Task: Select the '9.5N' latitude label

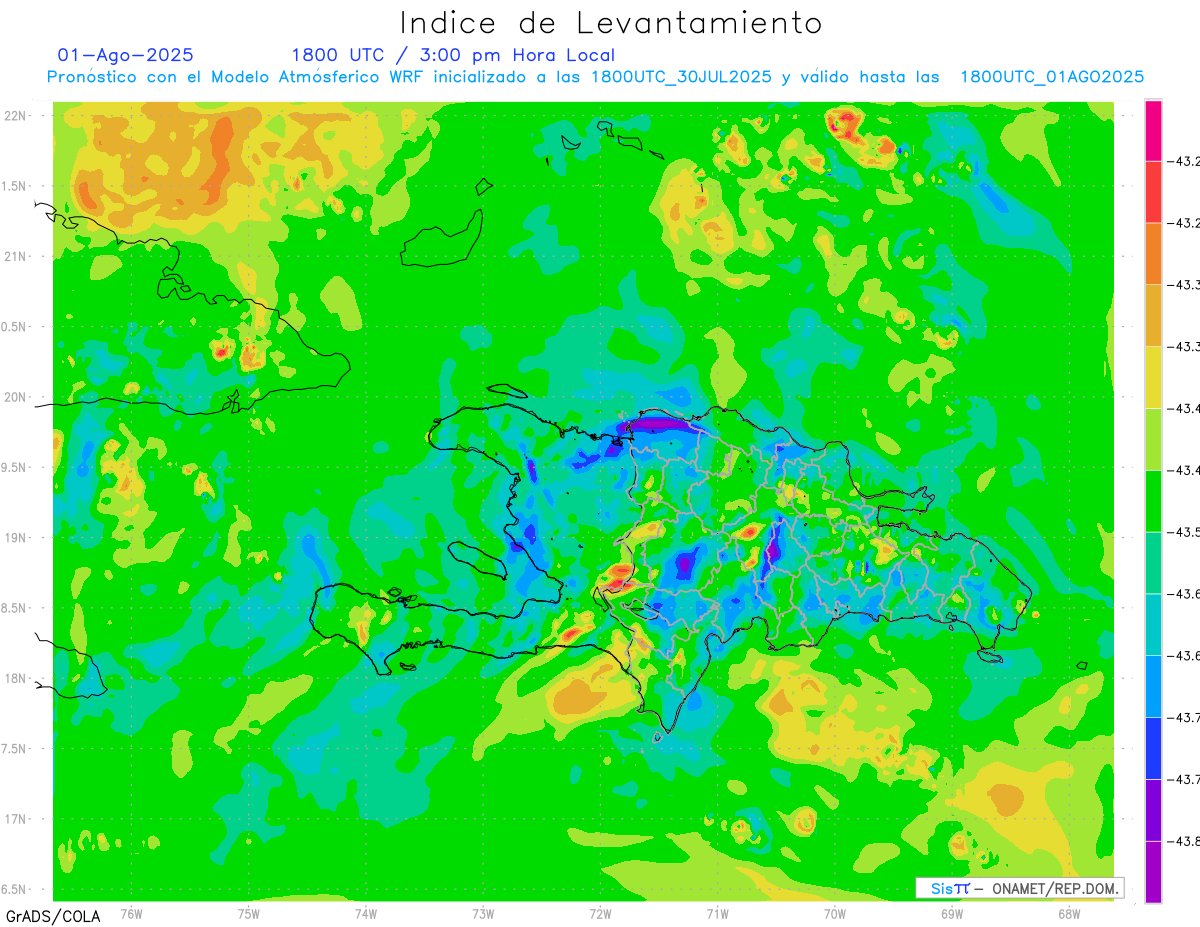Action: click(15, 467)
